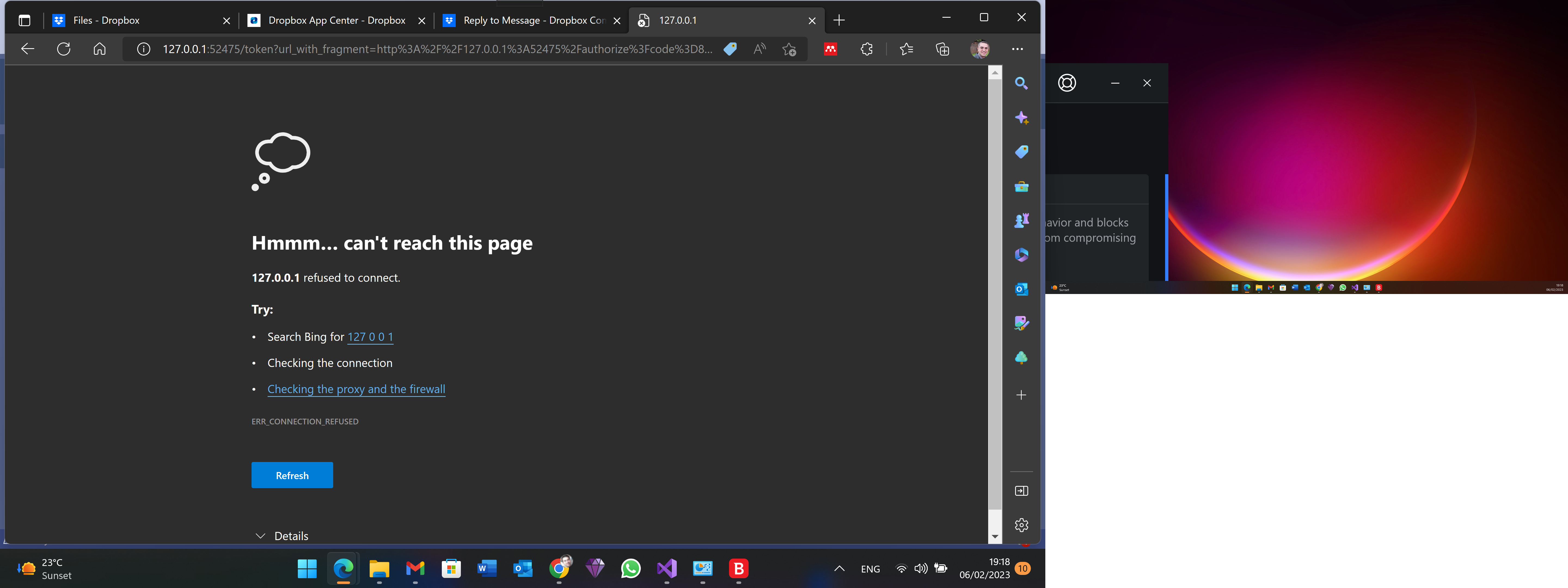Click the red MEGA extension icon
1568x588 pixels.
[x=830, y=49]
